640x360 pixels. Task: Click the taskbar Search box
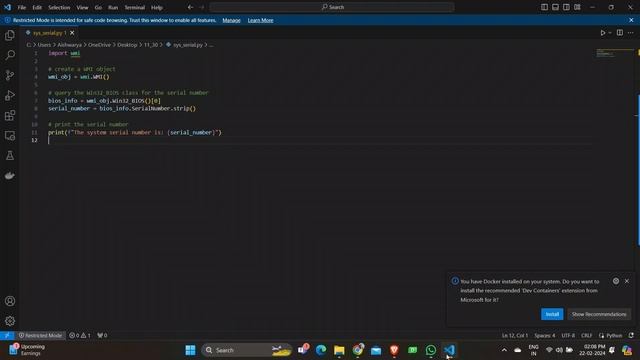(247, 350)
